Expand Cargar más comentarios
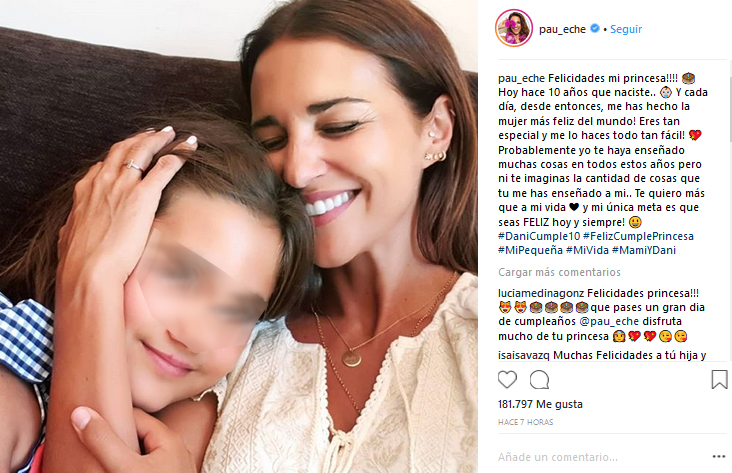The height and width of the screenshot is (473, 732). point(559,272)
